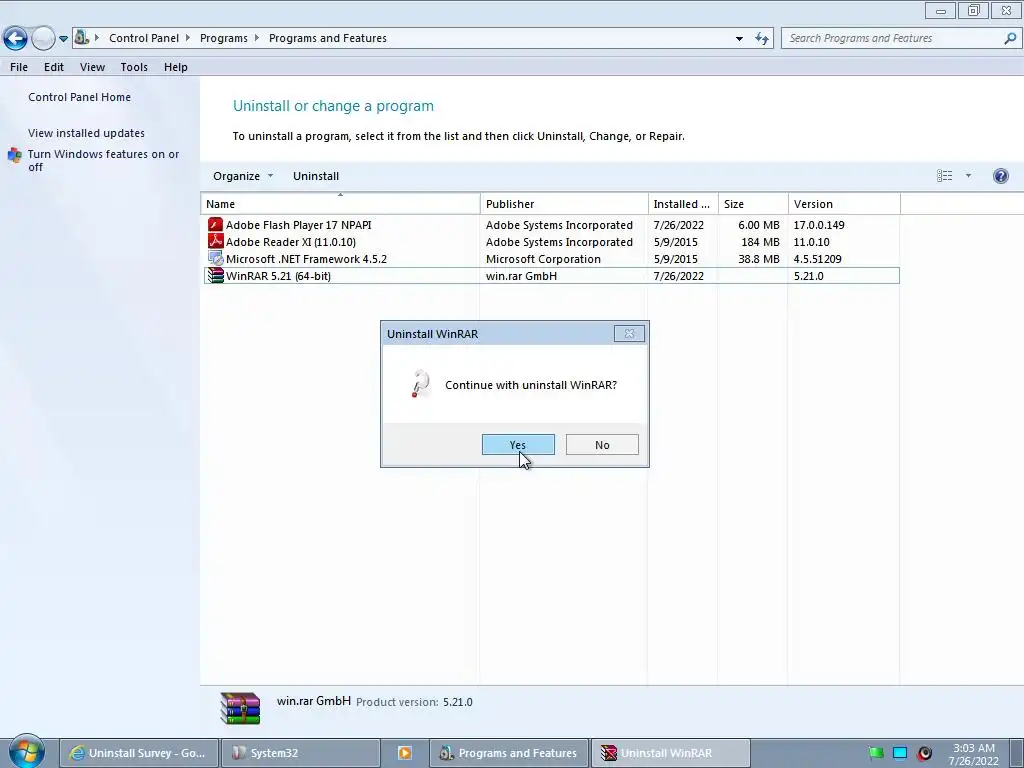Open the taskbar clock showing 3:03 AM
Image resolution: width=1024 pixels, height=768 pixels.
pos(973,754)
